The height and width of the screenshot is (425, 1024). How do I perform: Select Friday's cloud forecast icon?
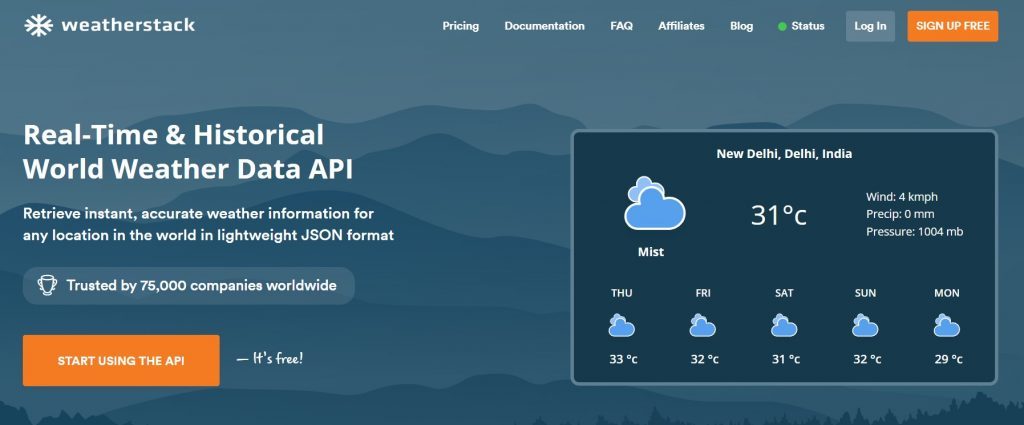tap(702, 325)
